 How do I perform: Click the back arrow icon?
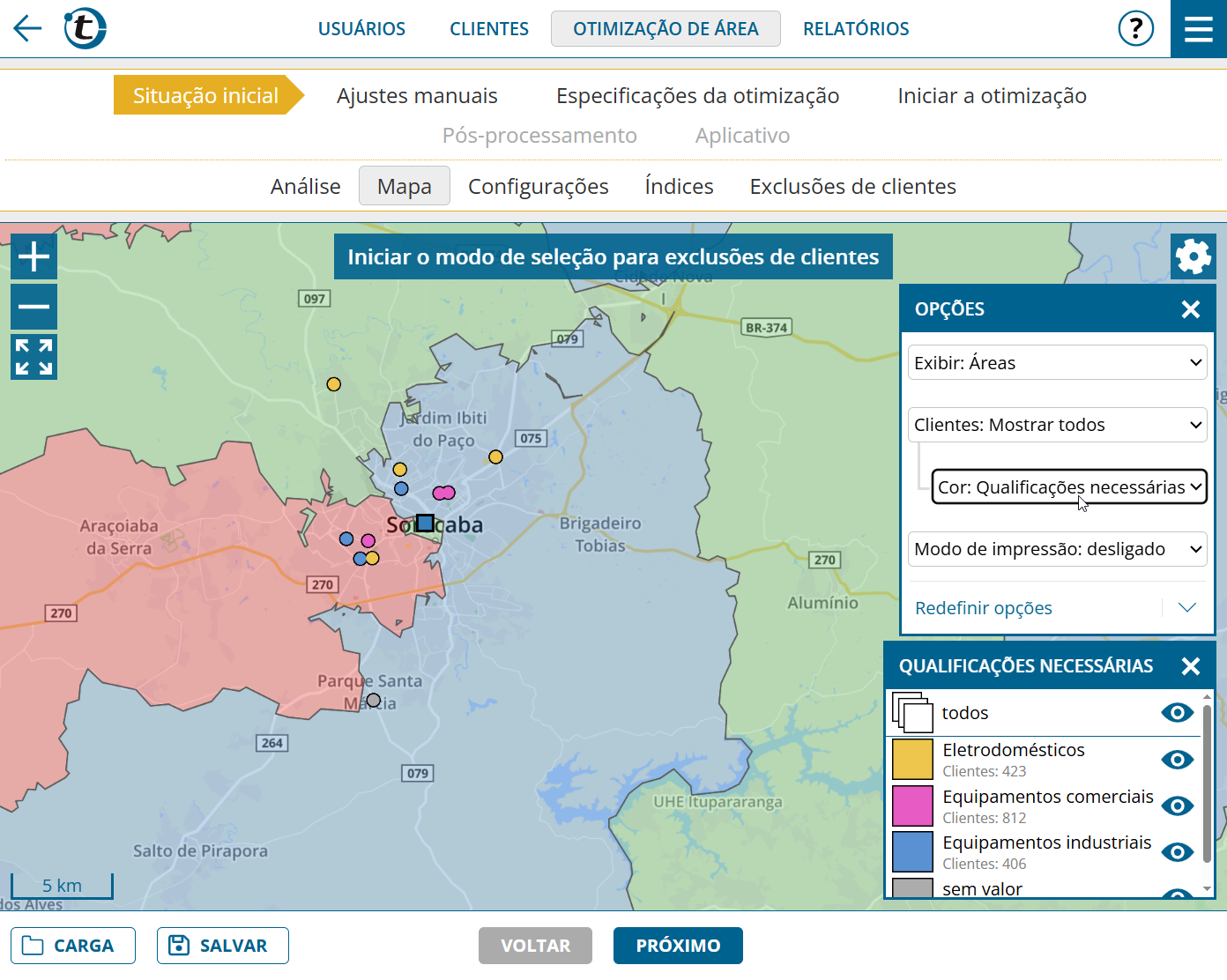click(x=27, y=28)
